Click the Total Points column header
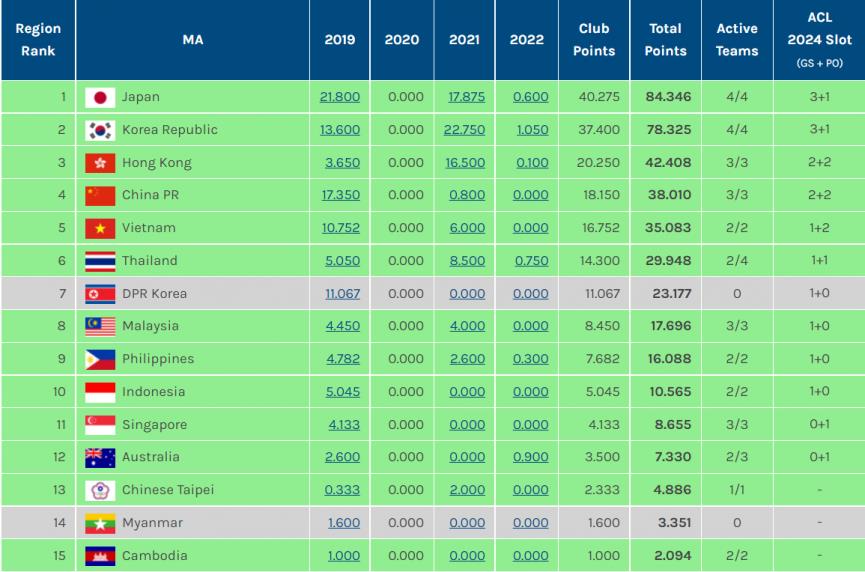865x572 pixels. point(665,40)
